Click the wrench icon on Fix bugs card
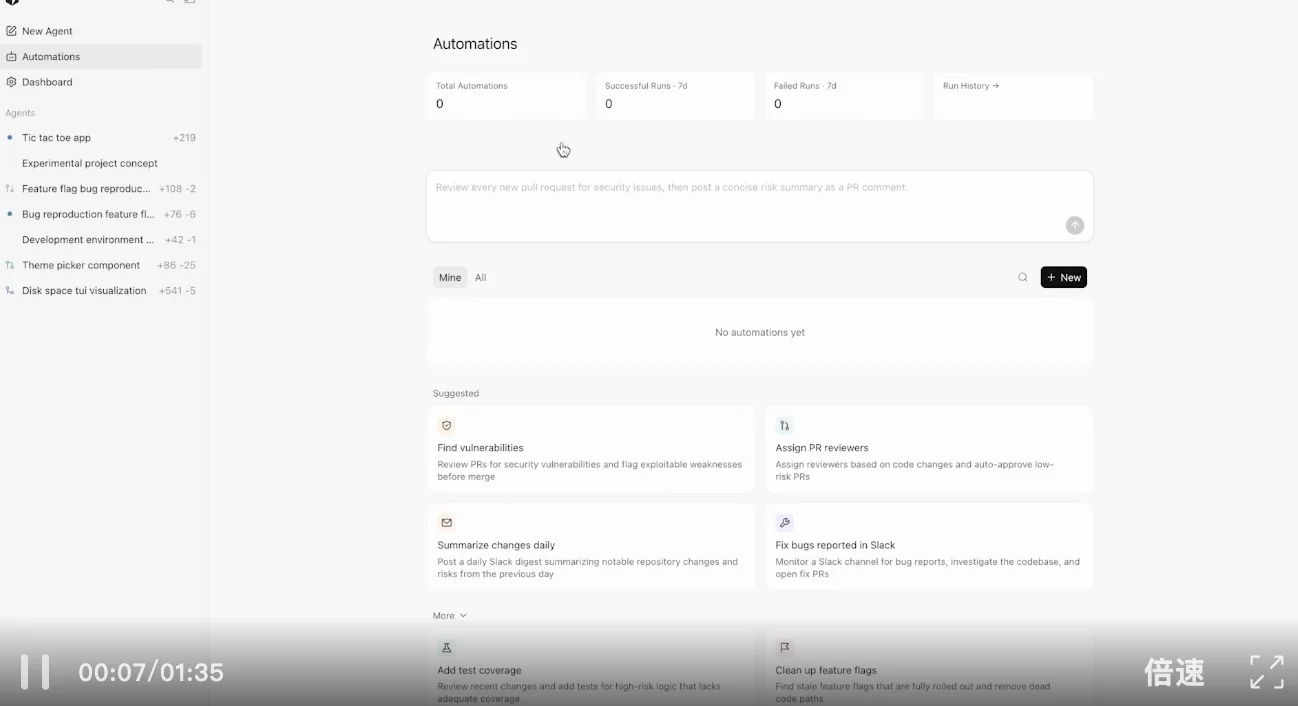The width and height of the screenshot is (1298, 706). 785,521
